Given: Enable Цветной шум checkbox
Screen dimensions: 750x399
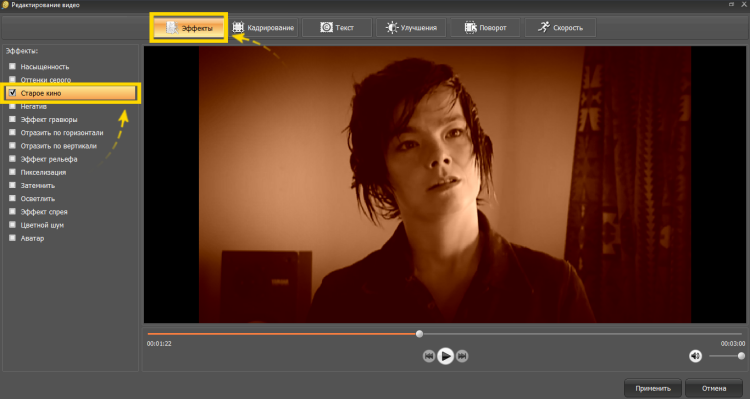Looking at the screenshot, I should (x=12, y=224).
